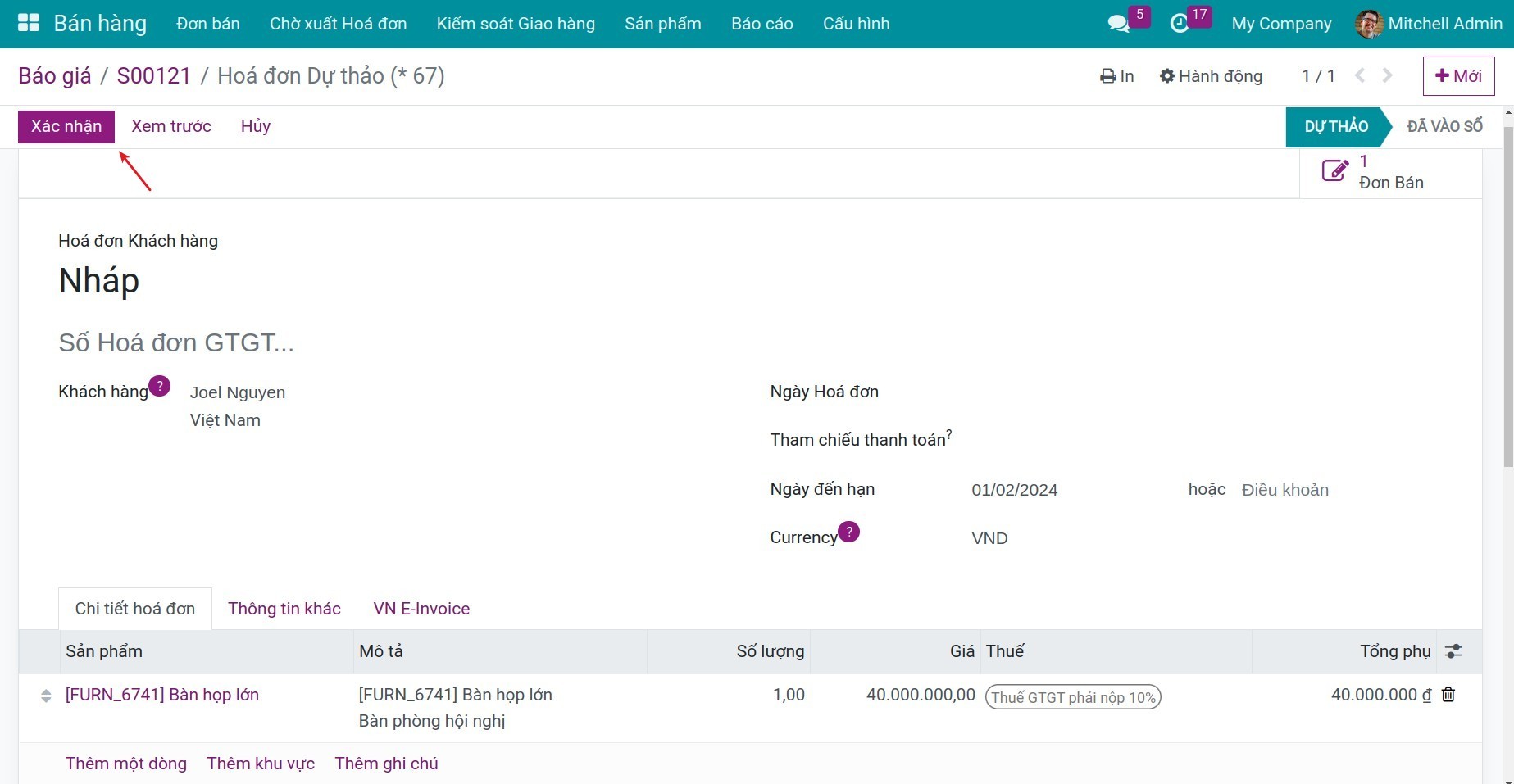
Task: Open the Đơn Bán smart button
Action: pos(1374,172)
